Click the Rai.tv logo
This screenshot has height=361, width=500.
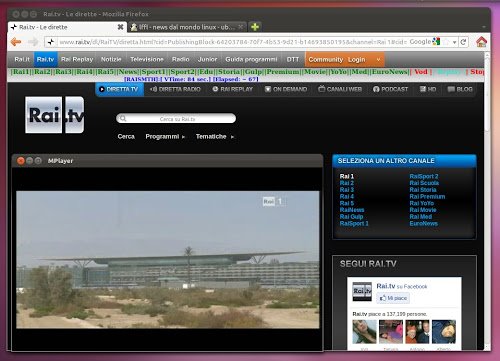pyautogui.click(x=55, y=115)
